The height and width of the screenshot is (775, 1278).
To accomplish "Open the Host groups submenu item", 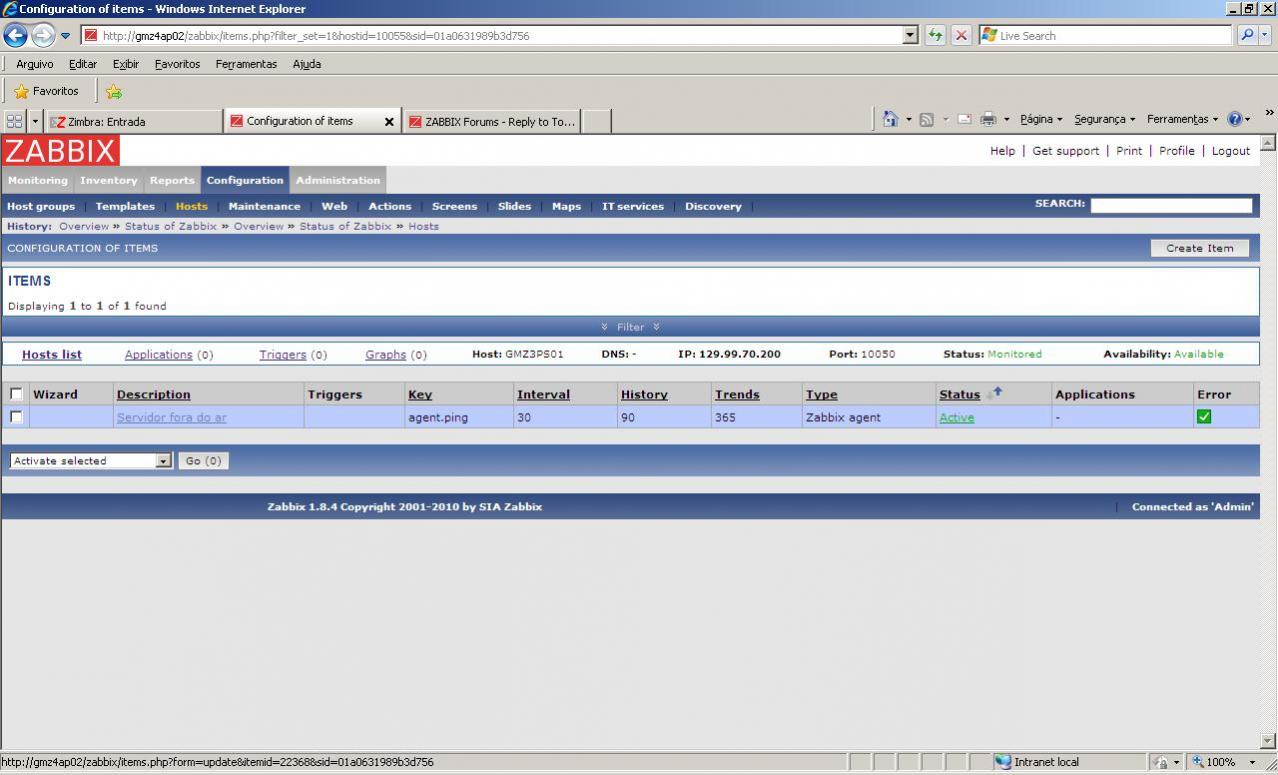I will coord(41,206).
